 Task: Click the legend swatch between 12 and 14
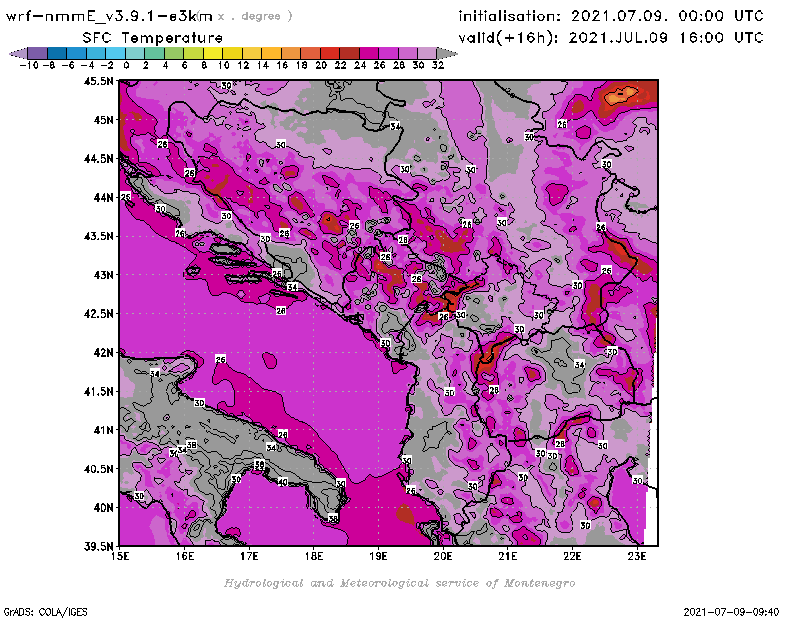click(x=252, y=53)
